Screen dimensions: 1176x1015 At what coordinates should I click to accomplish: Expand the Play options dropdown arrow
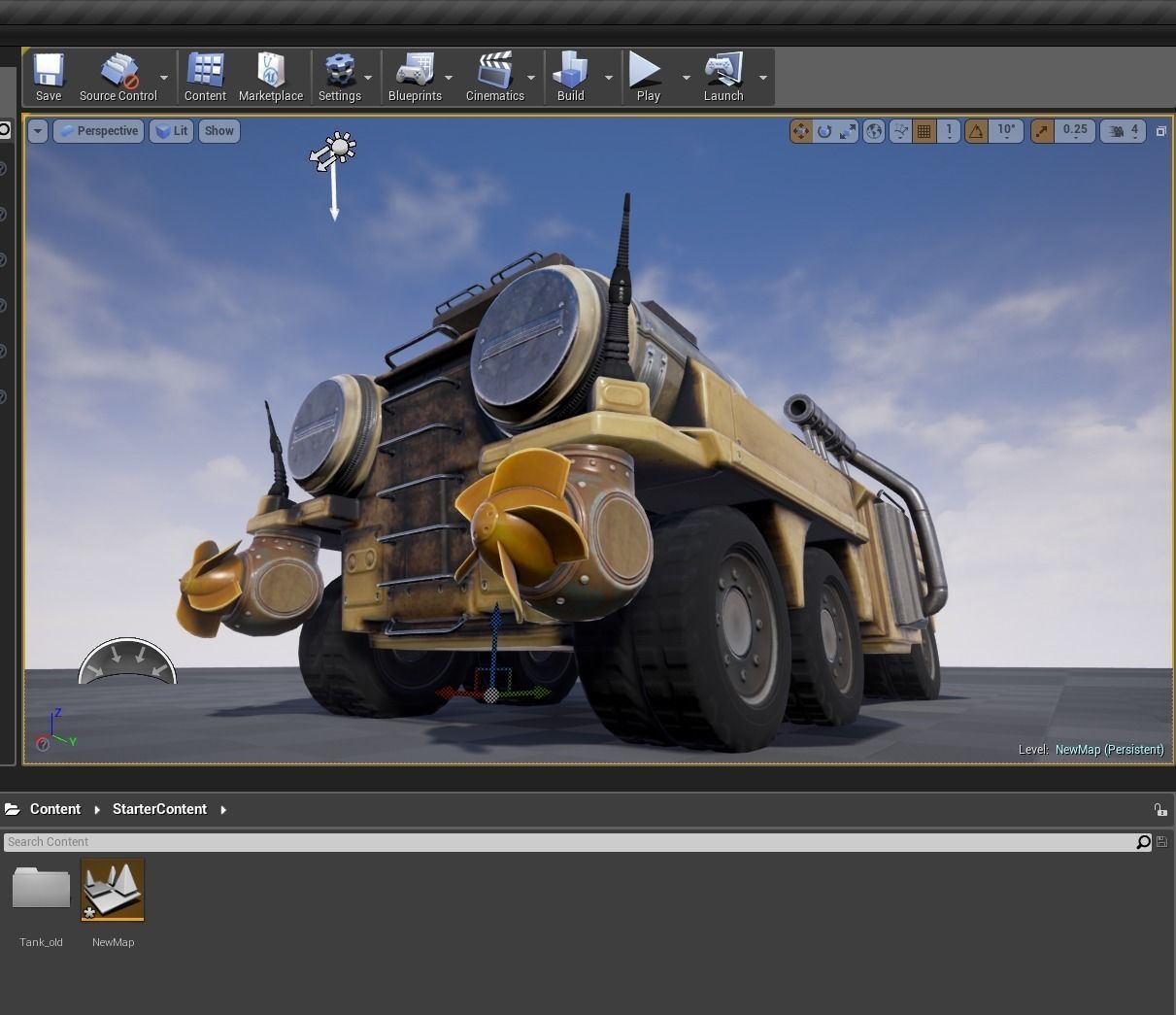tap(687, 78)
